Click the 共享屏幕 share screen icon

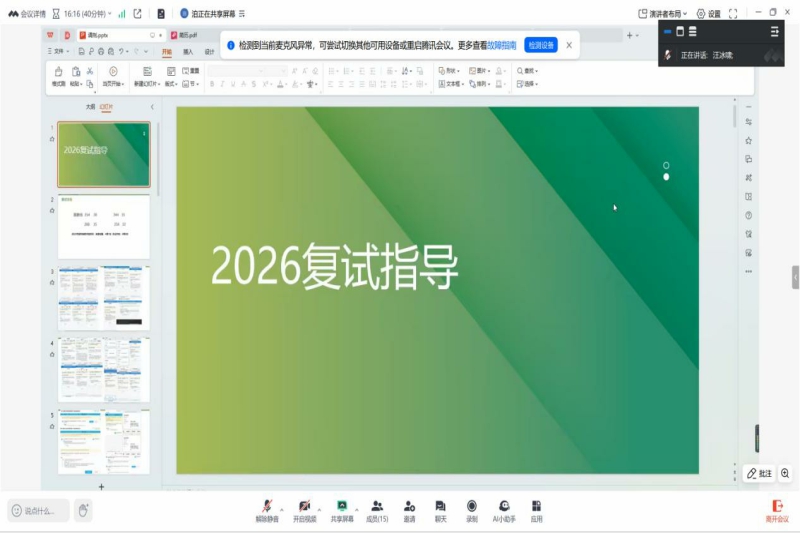click(x=342, y=507)
